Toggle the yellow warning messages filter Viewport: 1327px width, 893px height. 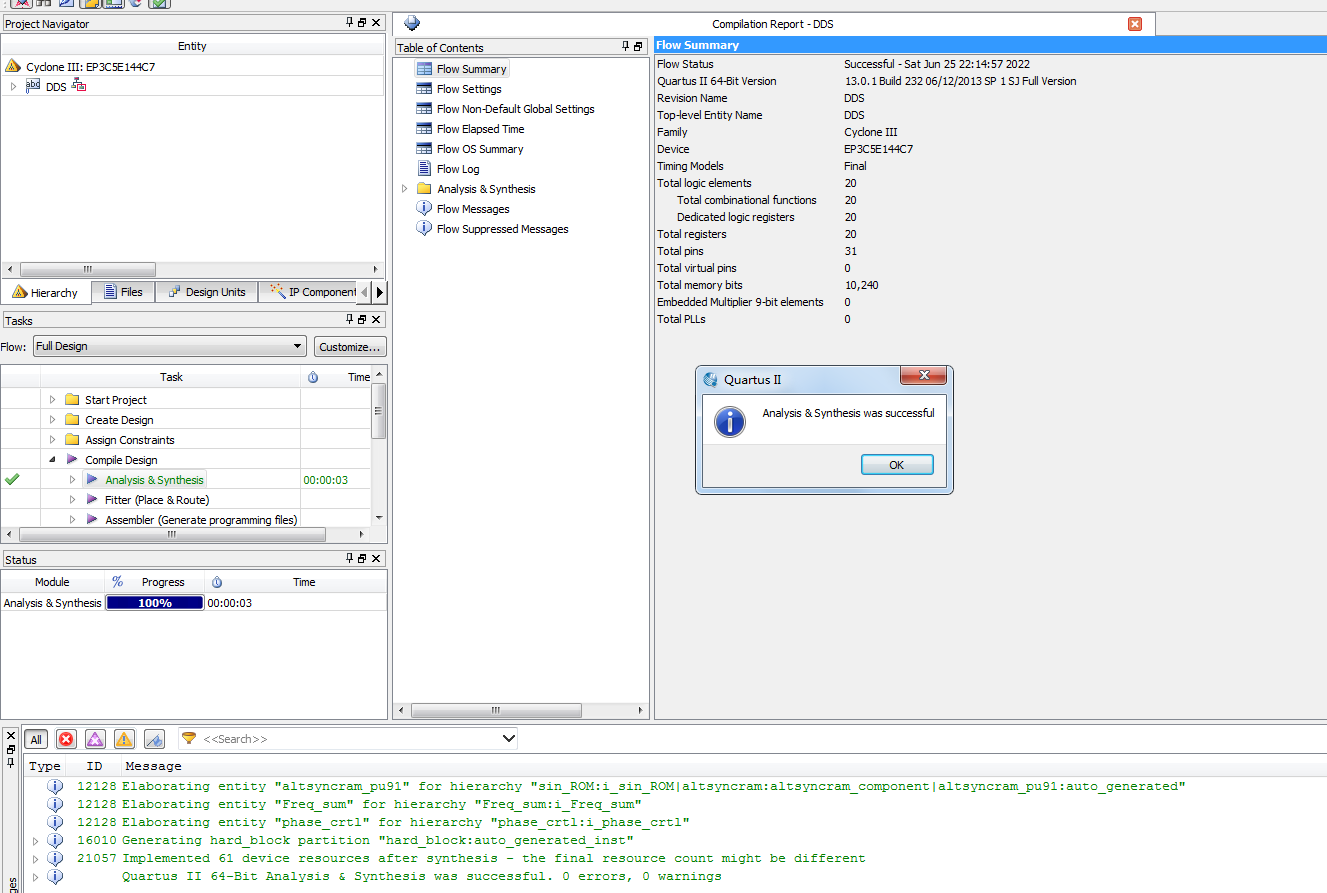124,739
